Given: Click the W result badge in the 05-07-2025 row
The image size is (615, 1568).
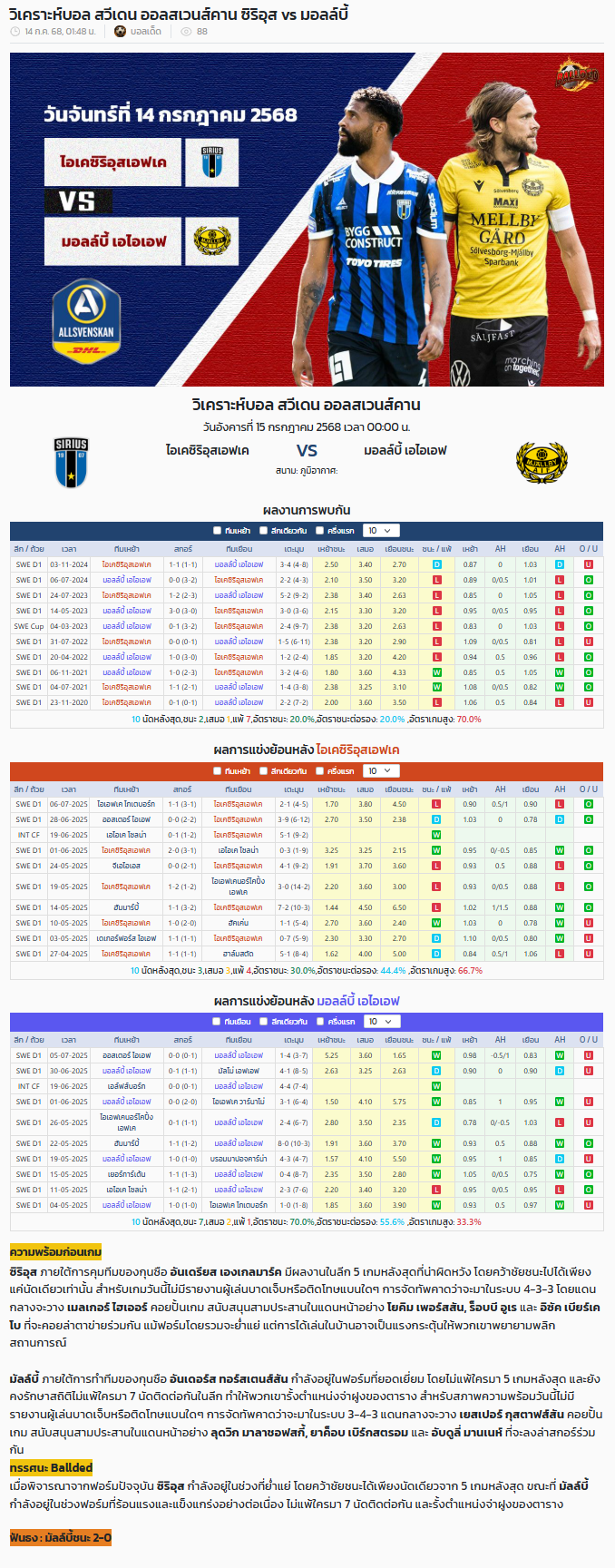Looking at the screenshot, I should click(x=436, y=1055).
